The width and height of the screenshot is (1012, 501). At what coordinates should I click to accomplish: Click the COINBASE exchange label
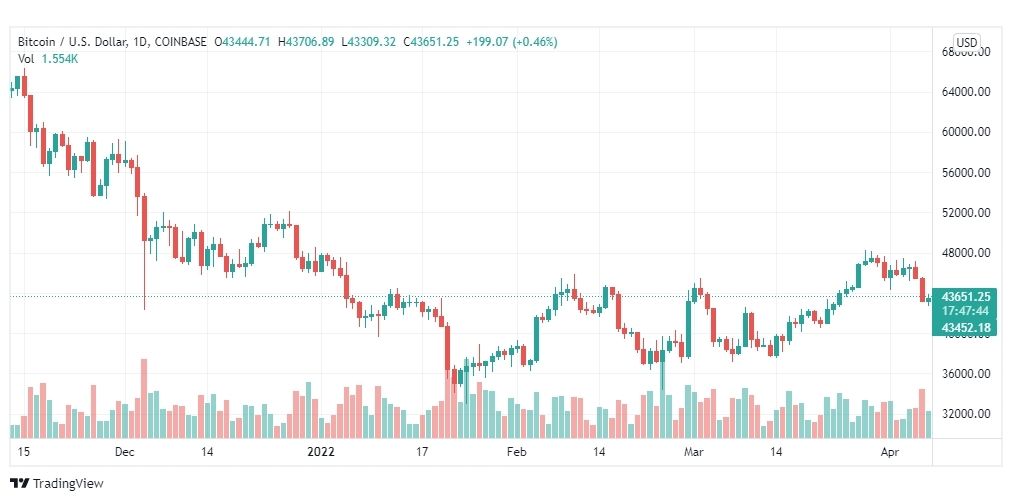pos(181,42)
